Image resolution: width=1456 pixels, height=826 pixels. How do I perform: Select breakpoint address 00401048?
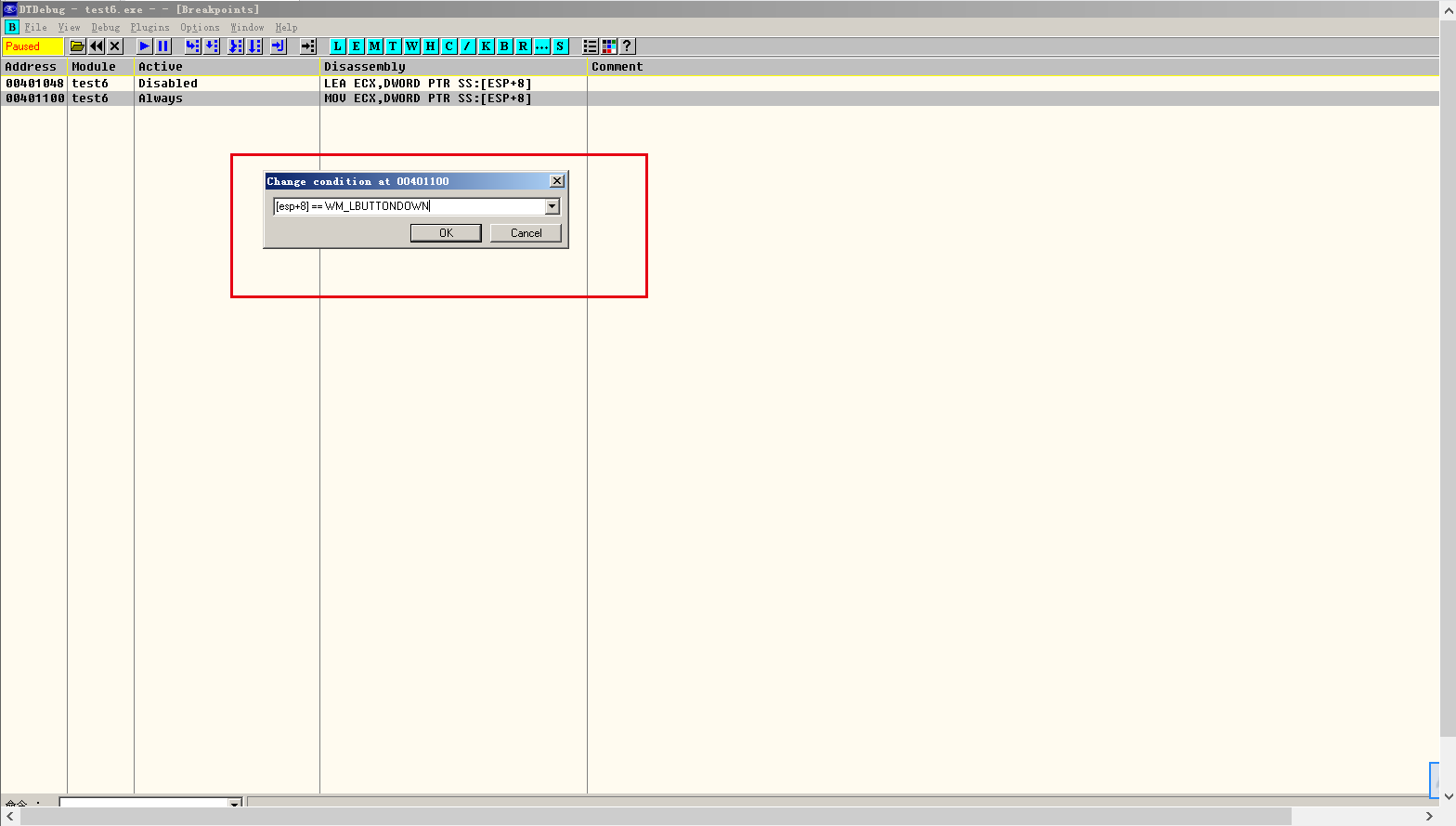click(35, 84)
